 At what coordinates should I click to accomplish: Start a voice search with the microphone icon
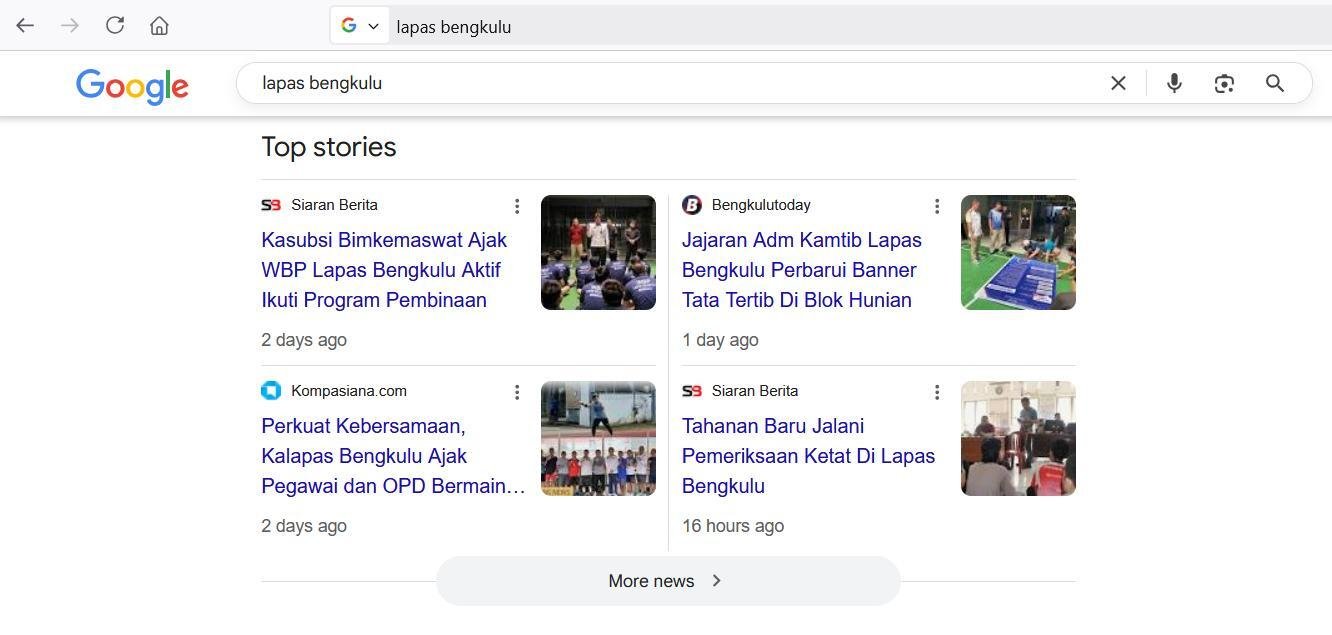1174,83
